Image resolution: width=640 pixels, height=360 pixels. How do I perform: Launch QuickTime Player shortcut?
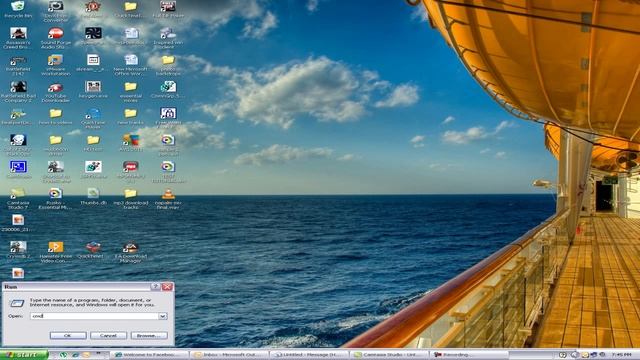pyautogui.click(x=93, y=118)
